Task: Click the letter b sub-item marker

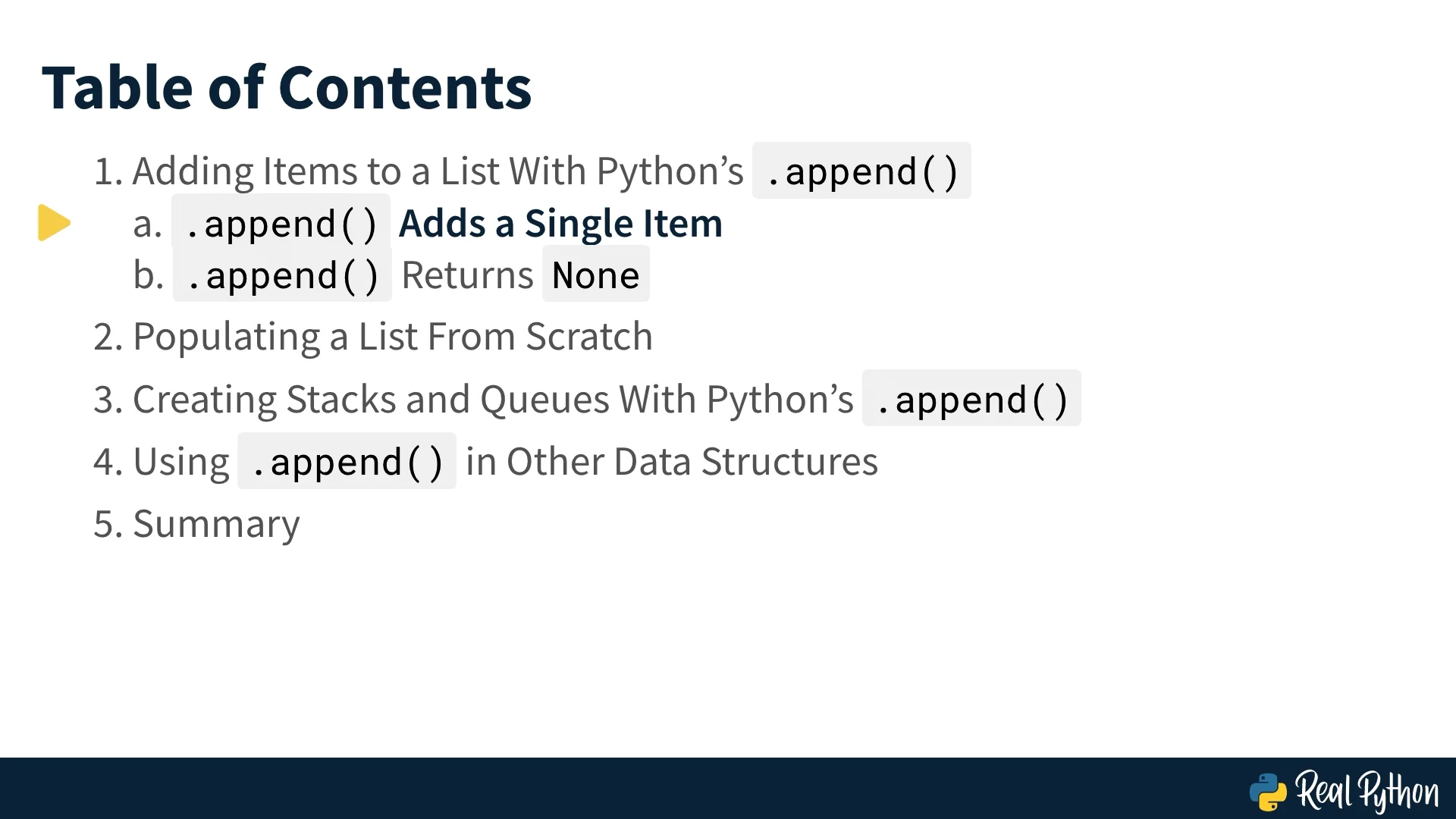Action: point(148,275)
